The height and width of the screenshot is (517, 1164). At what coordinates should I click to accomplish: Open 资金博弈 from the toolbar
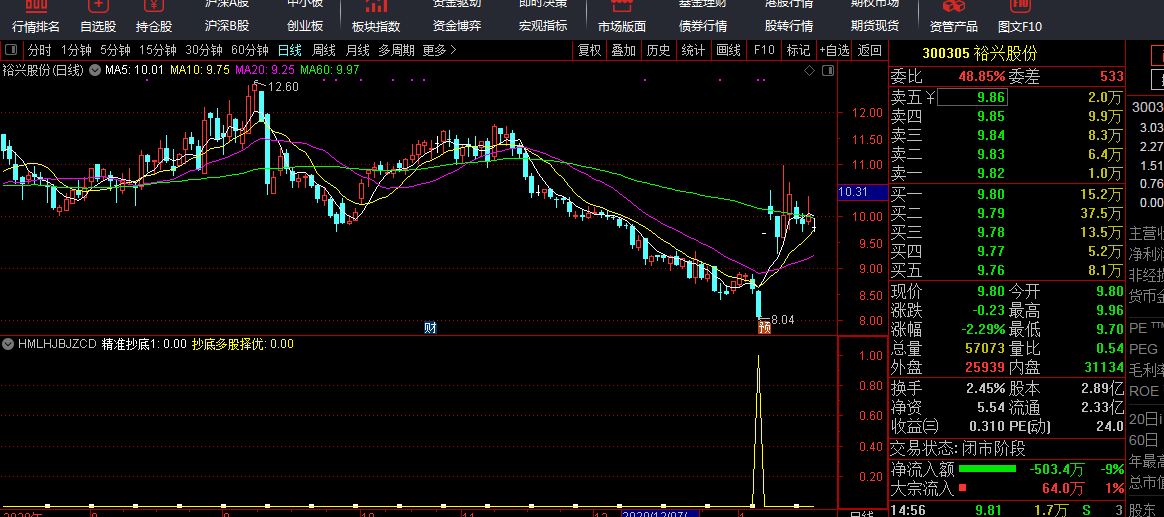click(x=457, y=26)
